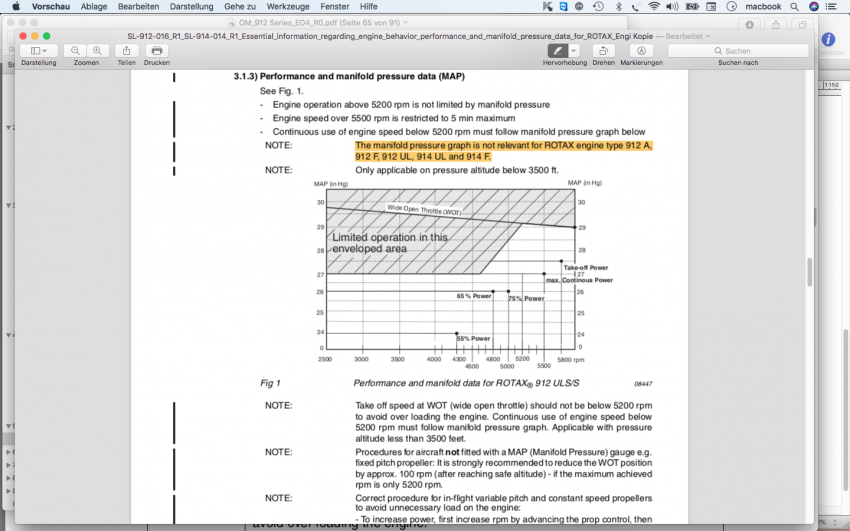The image size is (850, 531).
Task: Open the Apple menu
Action: pyautogui.click(x=16, y=7)
